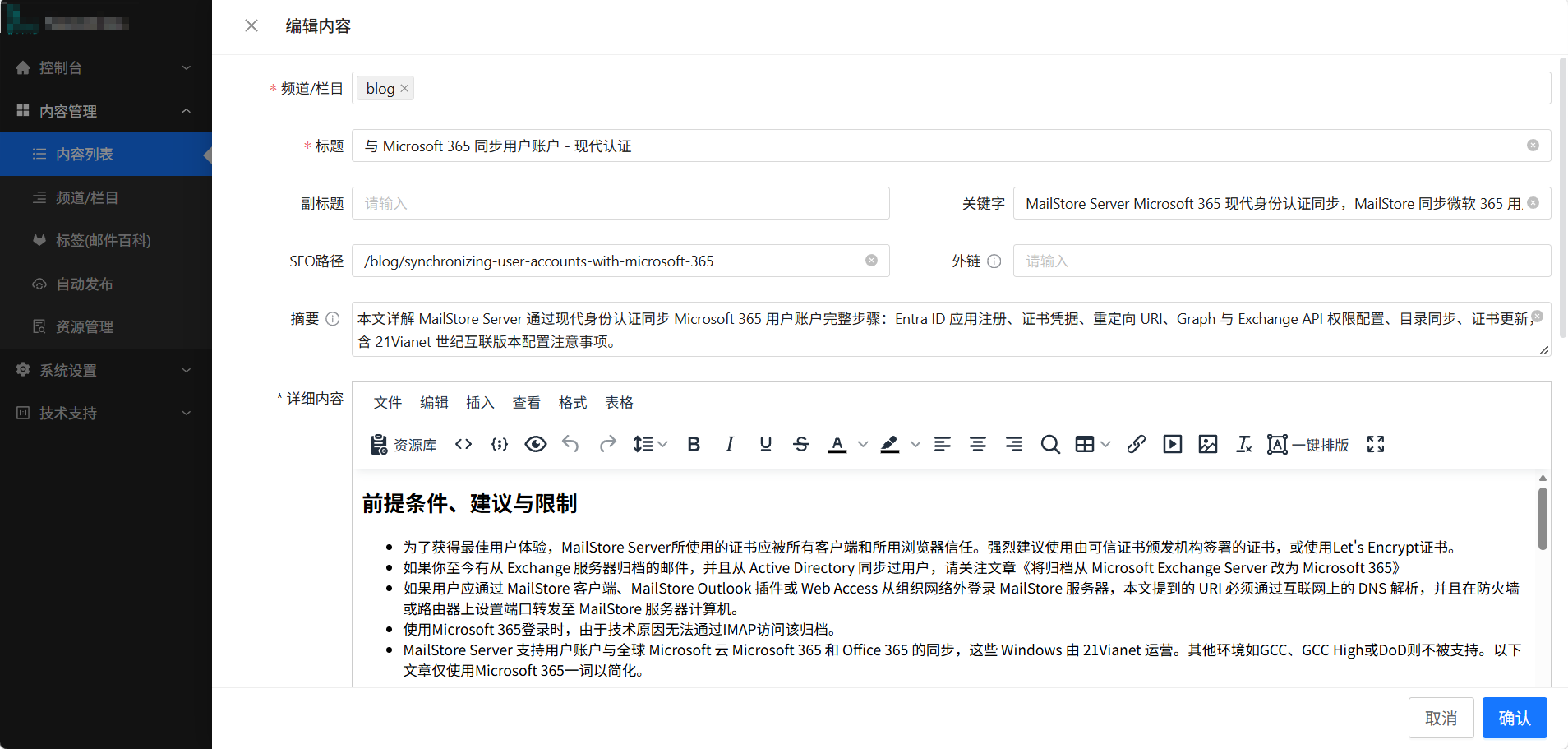This screenshot has height=749, width=1568.
Task: Open the resource library (资源库)
Action: click(x=403, y=445)
